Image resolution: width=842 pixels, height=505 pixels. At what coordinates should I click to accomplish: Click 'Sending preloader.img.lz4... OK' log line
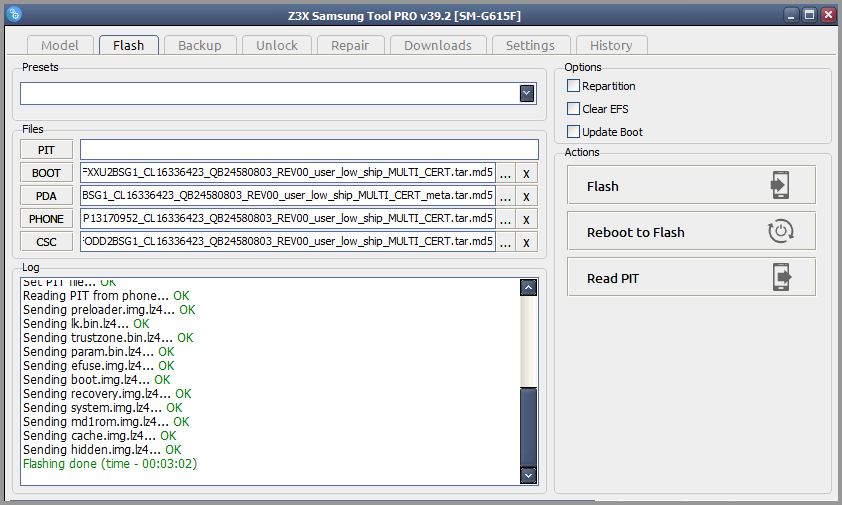pos(110,310)
